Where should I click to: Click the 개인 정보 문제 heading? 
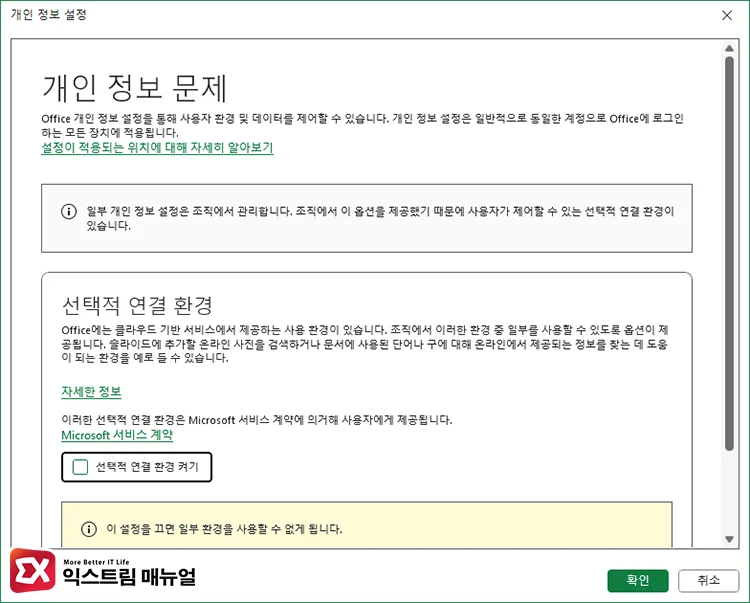pyautogui.click(x=135, y=88)
